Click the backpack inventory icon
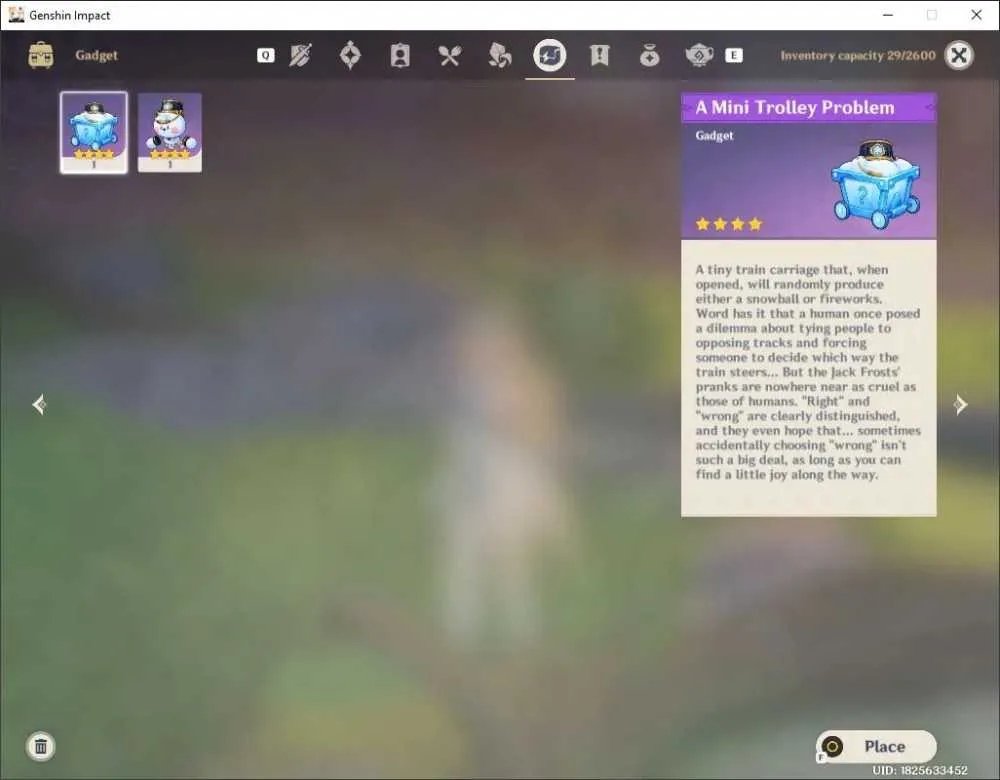This screenshot has width=1000, height=780. coord(41,55)
